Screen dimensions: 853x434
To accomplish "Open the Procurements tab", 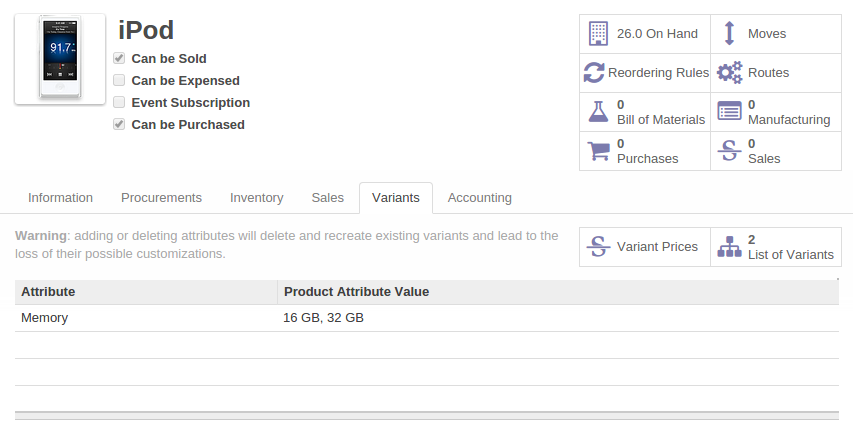I will pos(161,198).
